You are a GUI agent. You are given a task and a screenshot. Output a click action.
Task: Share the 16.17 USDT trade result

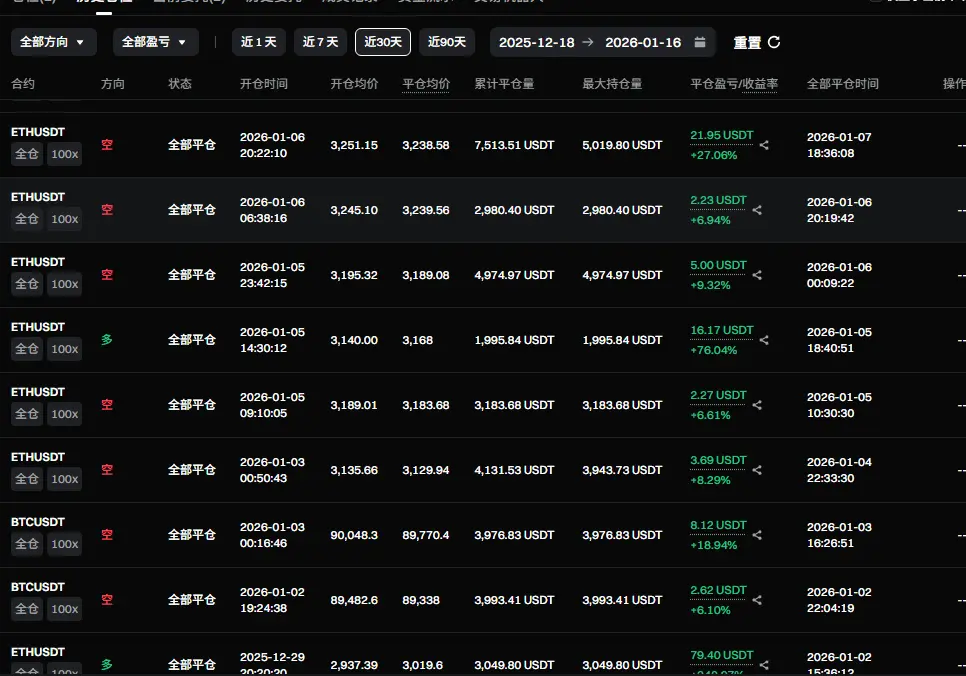[x=764, y=340]
